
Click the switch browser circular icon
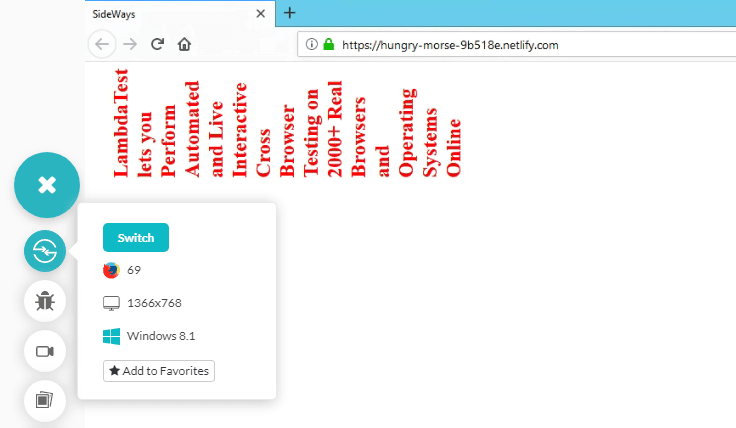[45, 251]
